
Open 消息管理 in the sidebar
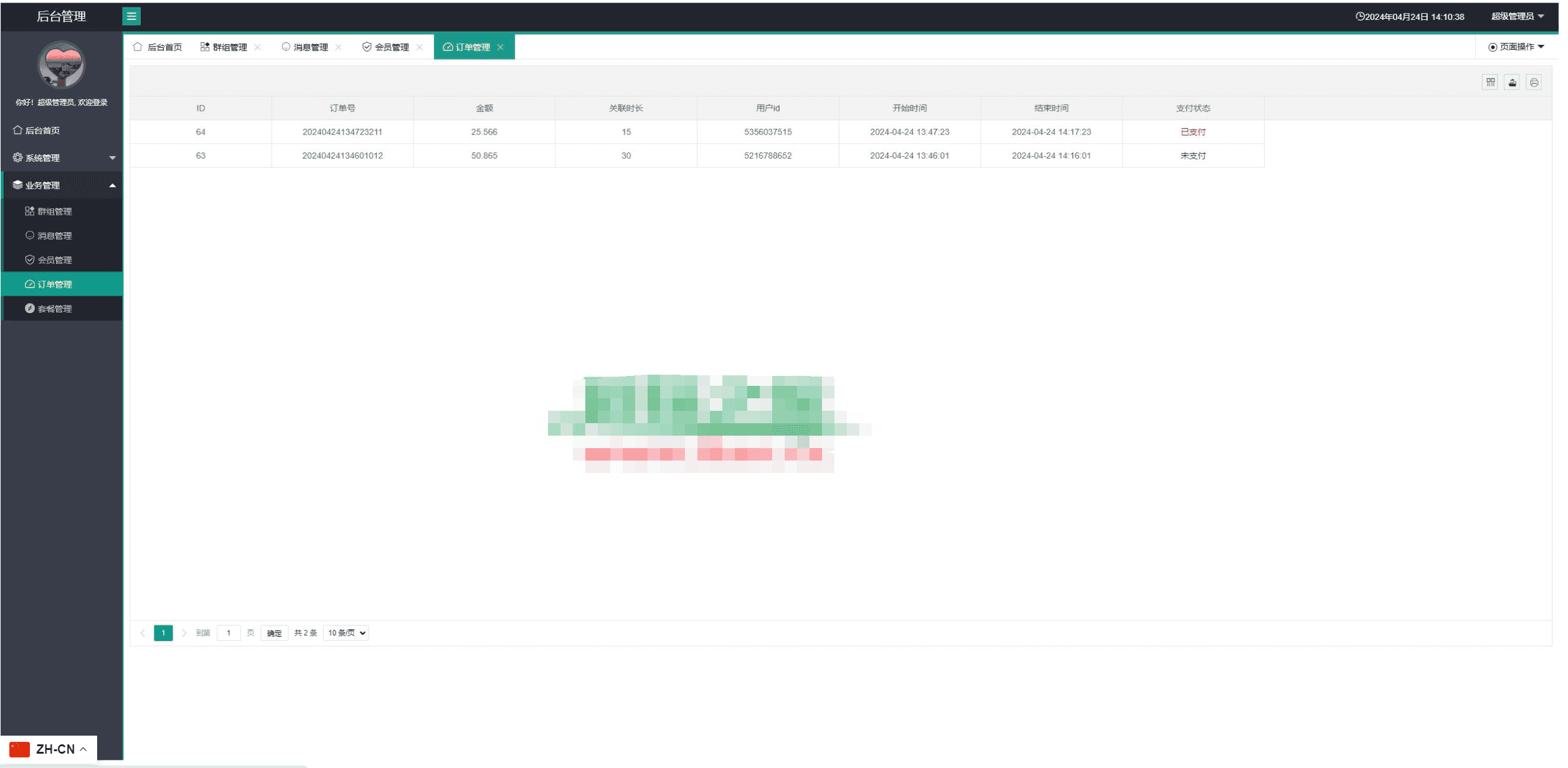click(x=62, y=235)
